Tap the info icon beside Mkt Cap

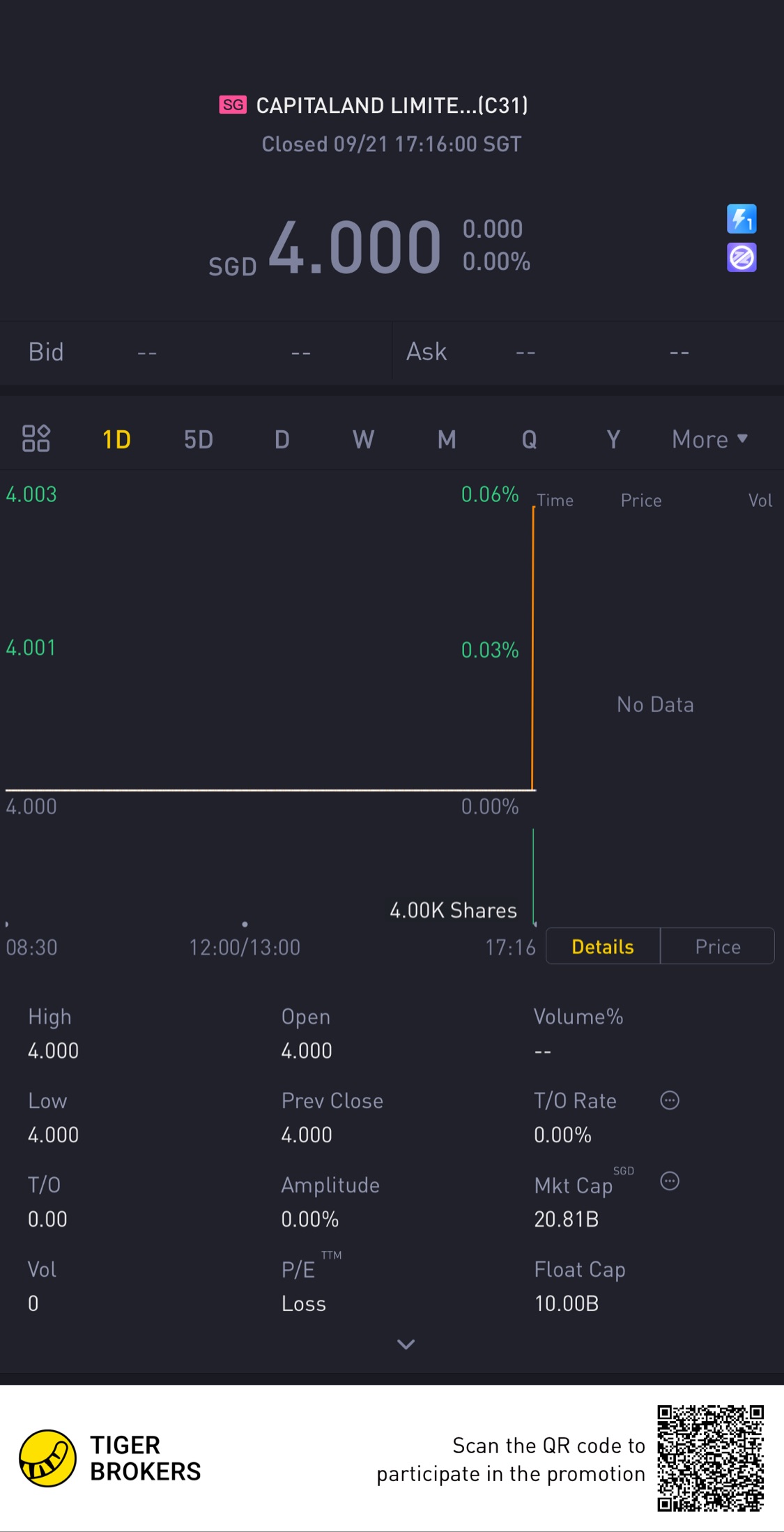coord(670,1181)
